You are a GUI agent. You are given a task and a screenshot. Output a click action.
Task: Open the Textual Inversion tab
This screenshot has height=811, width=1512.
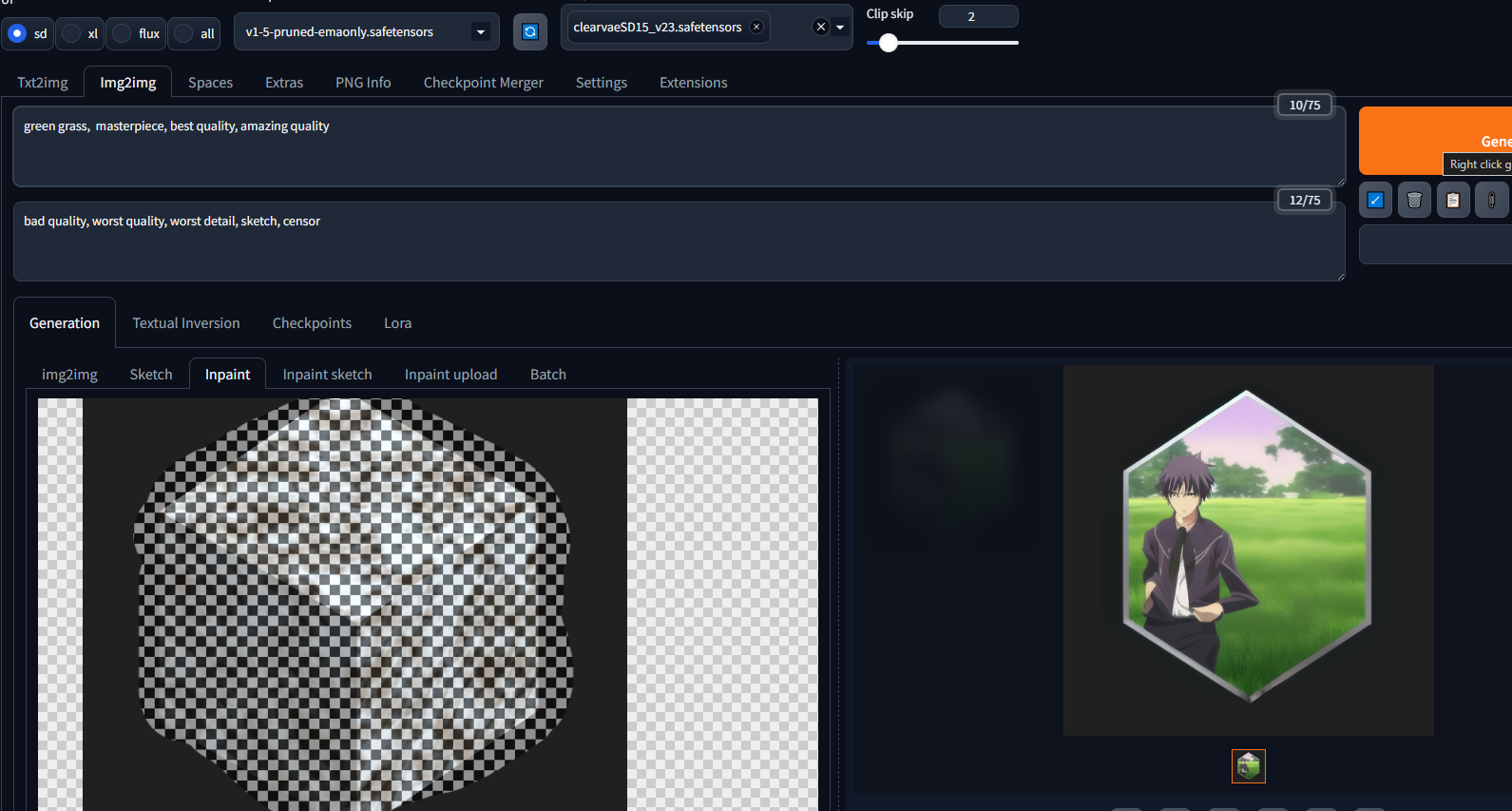pos(186,323)
